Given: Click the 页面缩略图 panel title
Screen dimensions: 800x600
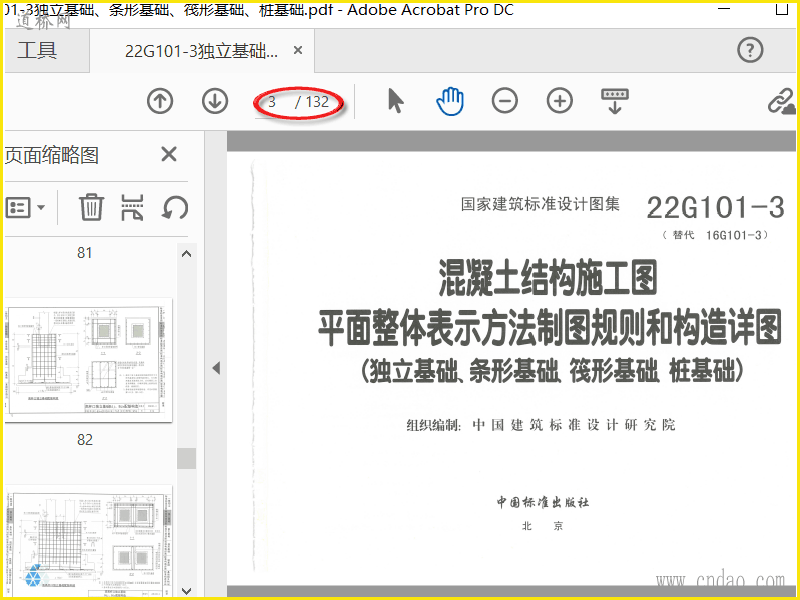Looking at the screenshot, I should [51, 155].
